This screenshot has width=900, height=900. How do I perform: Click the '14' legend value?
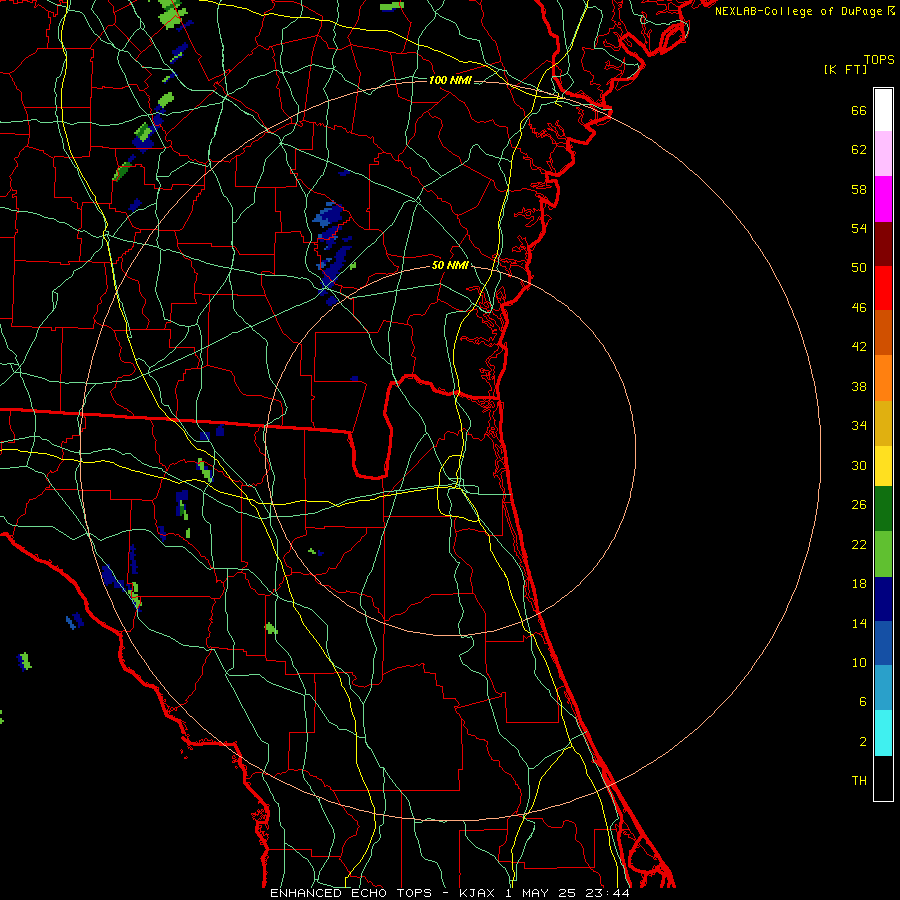click(859, 623)
